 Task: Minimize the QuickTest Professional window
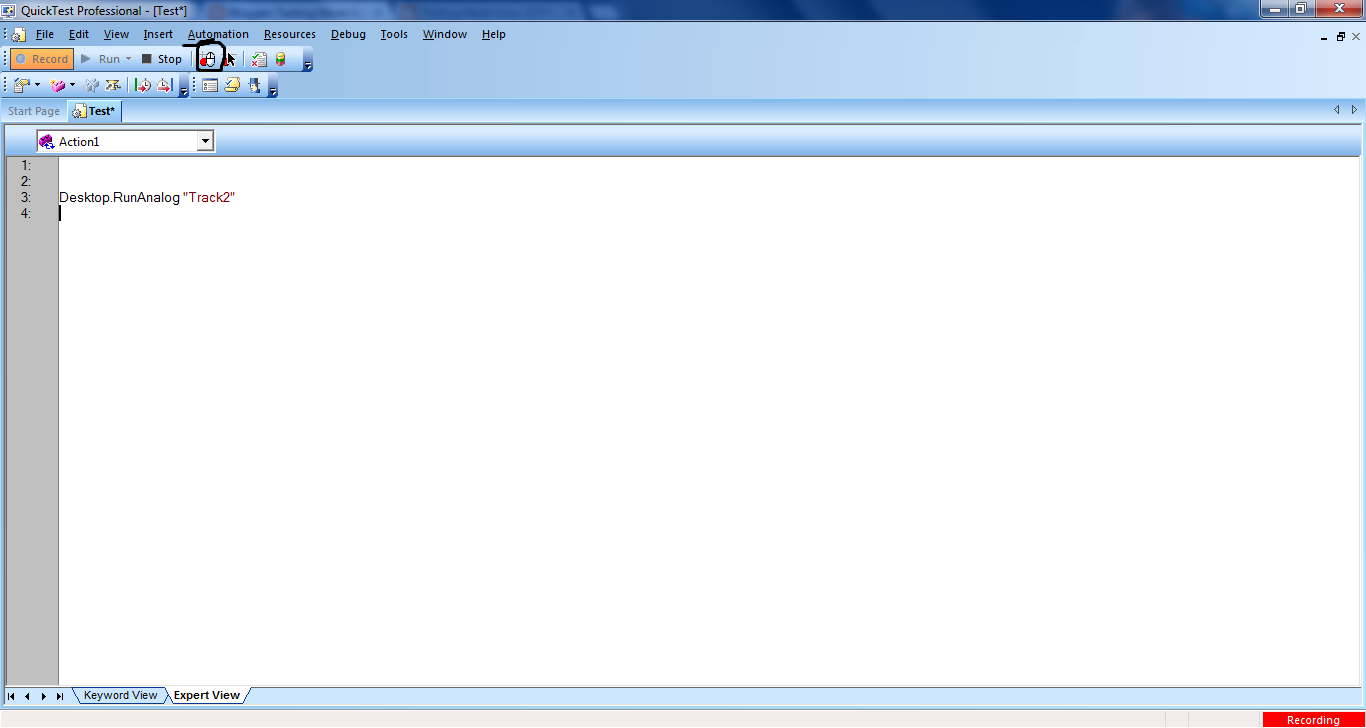pos(1276,9)
